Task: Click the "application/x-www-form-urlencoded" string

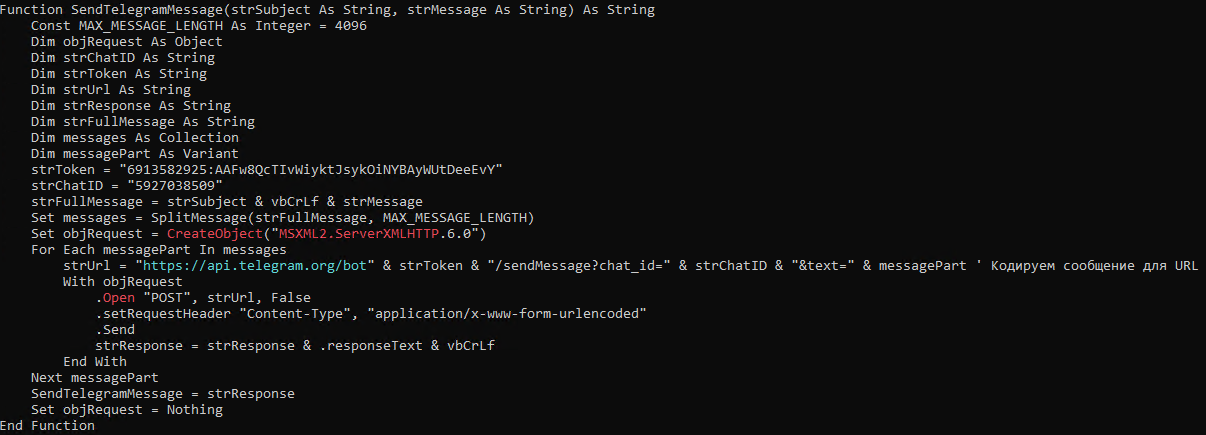Action: (508, 314)
